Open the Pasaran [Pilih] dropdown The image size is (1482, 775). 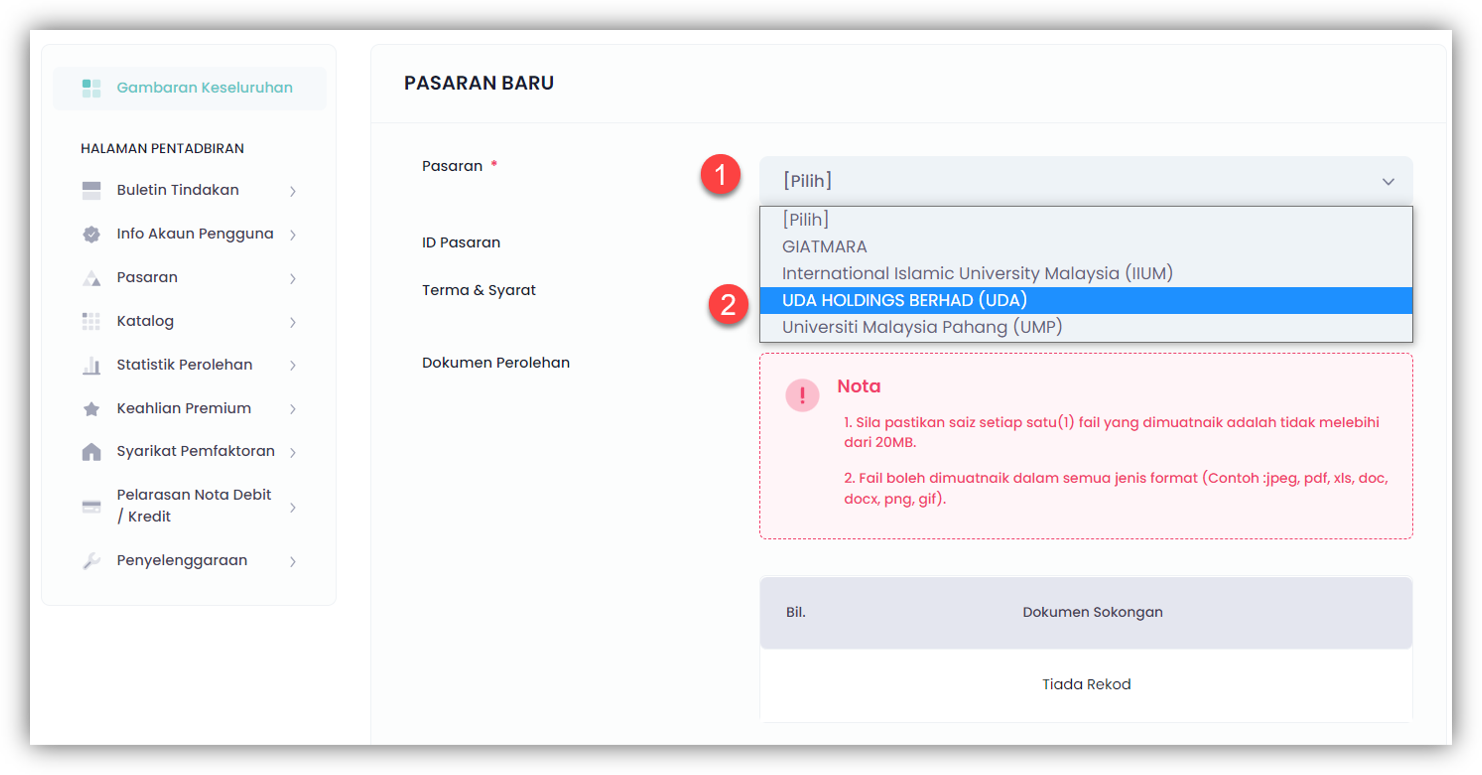coord(1085,181)
